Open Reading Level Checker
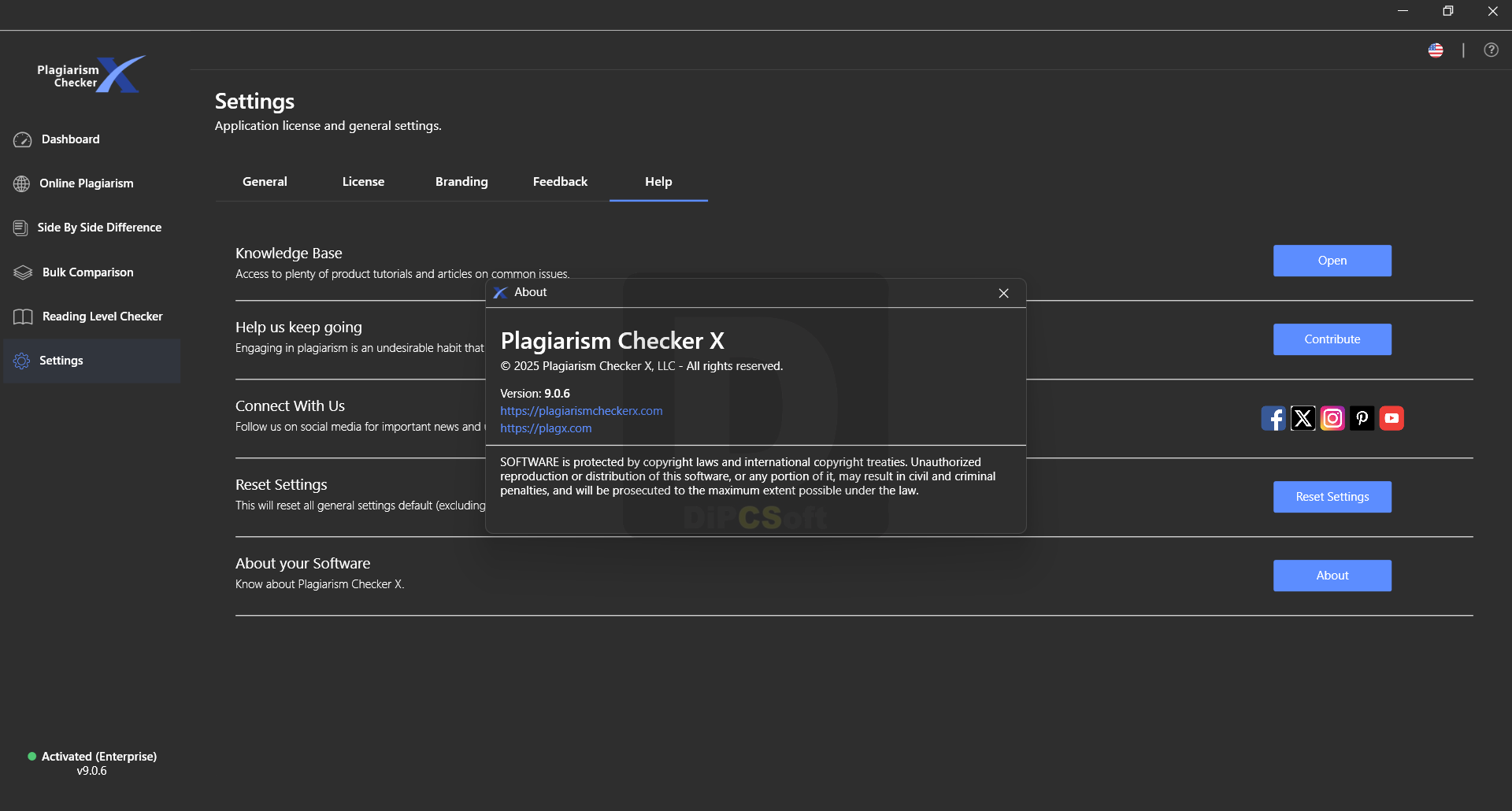Viewport: 1512px width, 811px height. [91, 317]
